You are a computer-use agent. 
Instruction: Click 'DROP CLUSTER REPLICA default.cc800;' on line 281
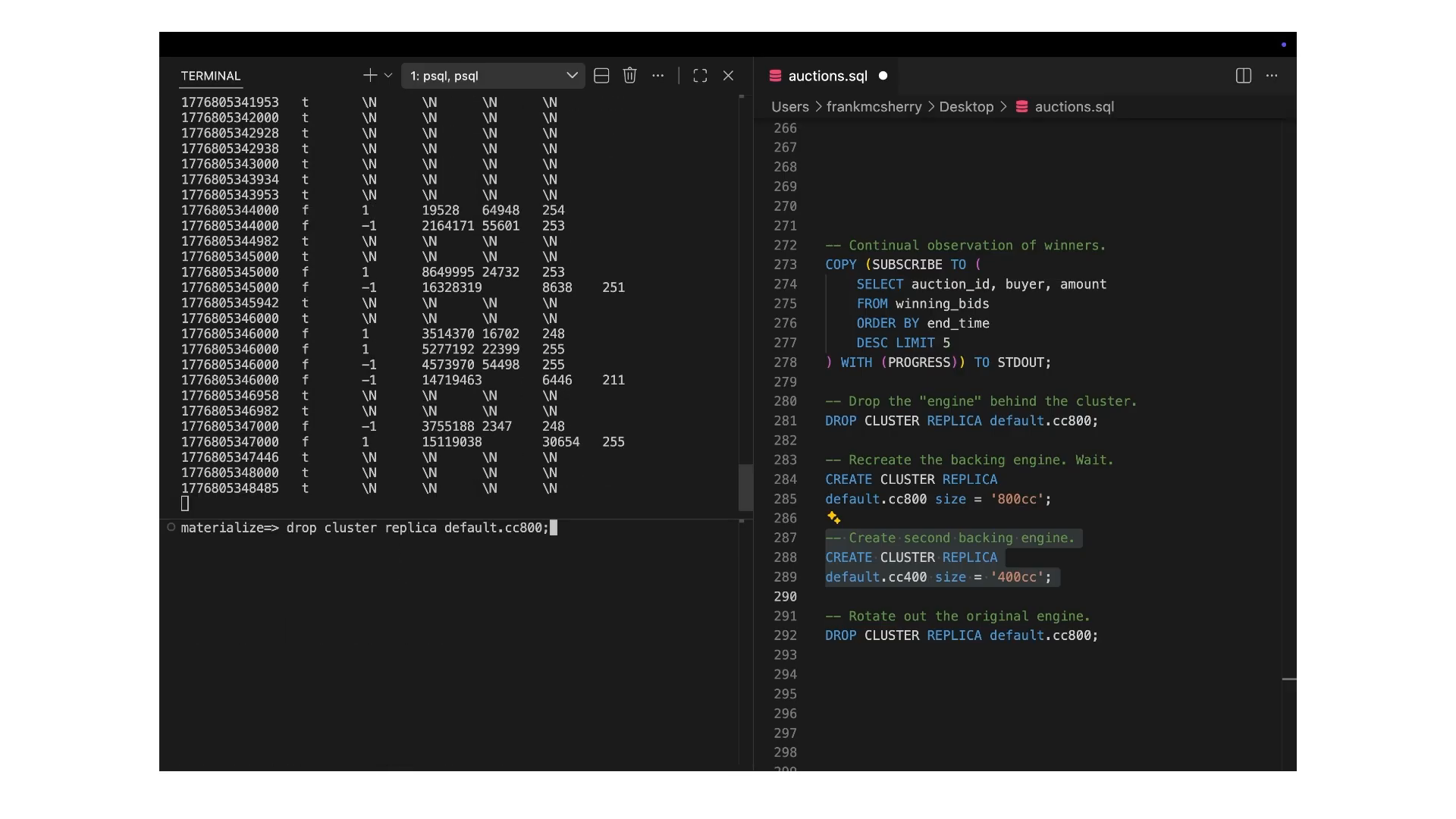(x=962, y=421)
